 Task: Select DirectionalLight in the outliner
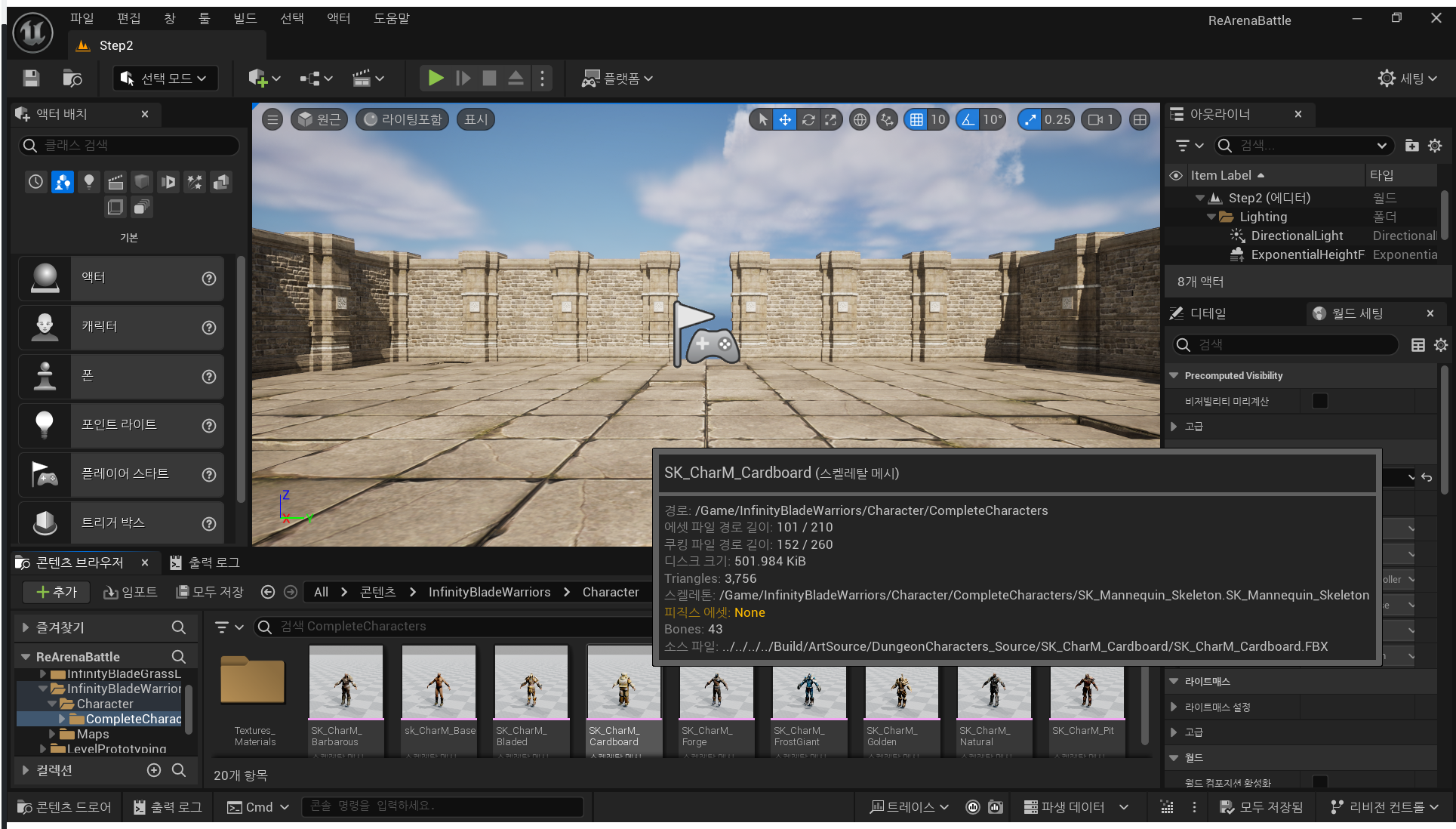point(1297,236)
